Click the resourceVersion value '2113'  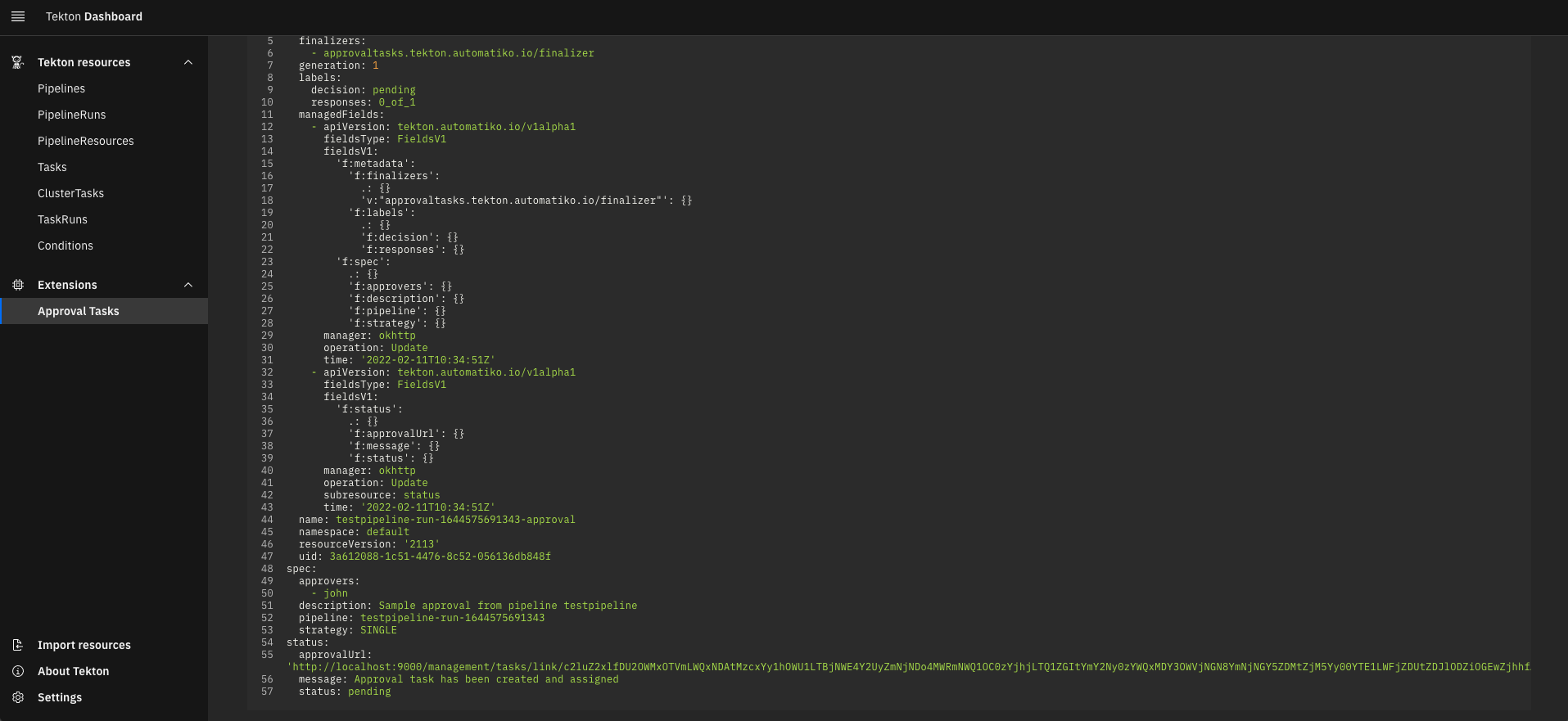(422, 544)
